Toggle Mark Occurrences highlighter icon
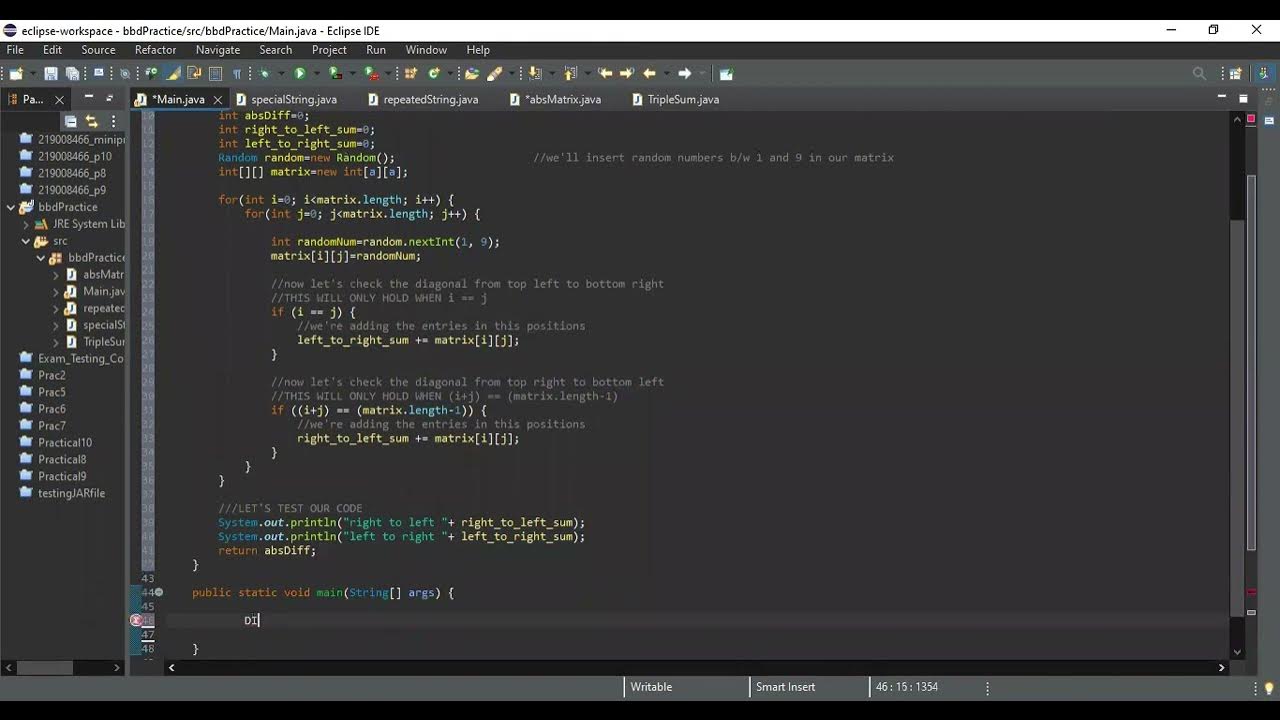This screenshot has width=1280, height=720. [x=173, y=73]
